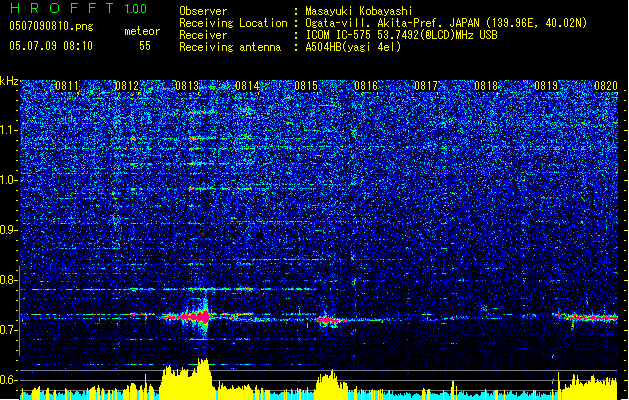The image size is (629, 400).
Task: Click the 0814 time marker
Action: (x=247, y=86)
